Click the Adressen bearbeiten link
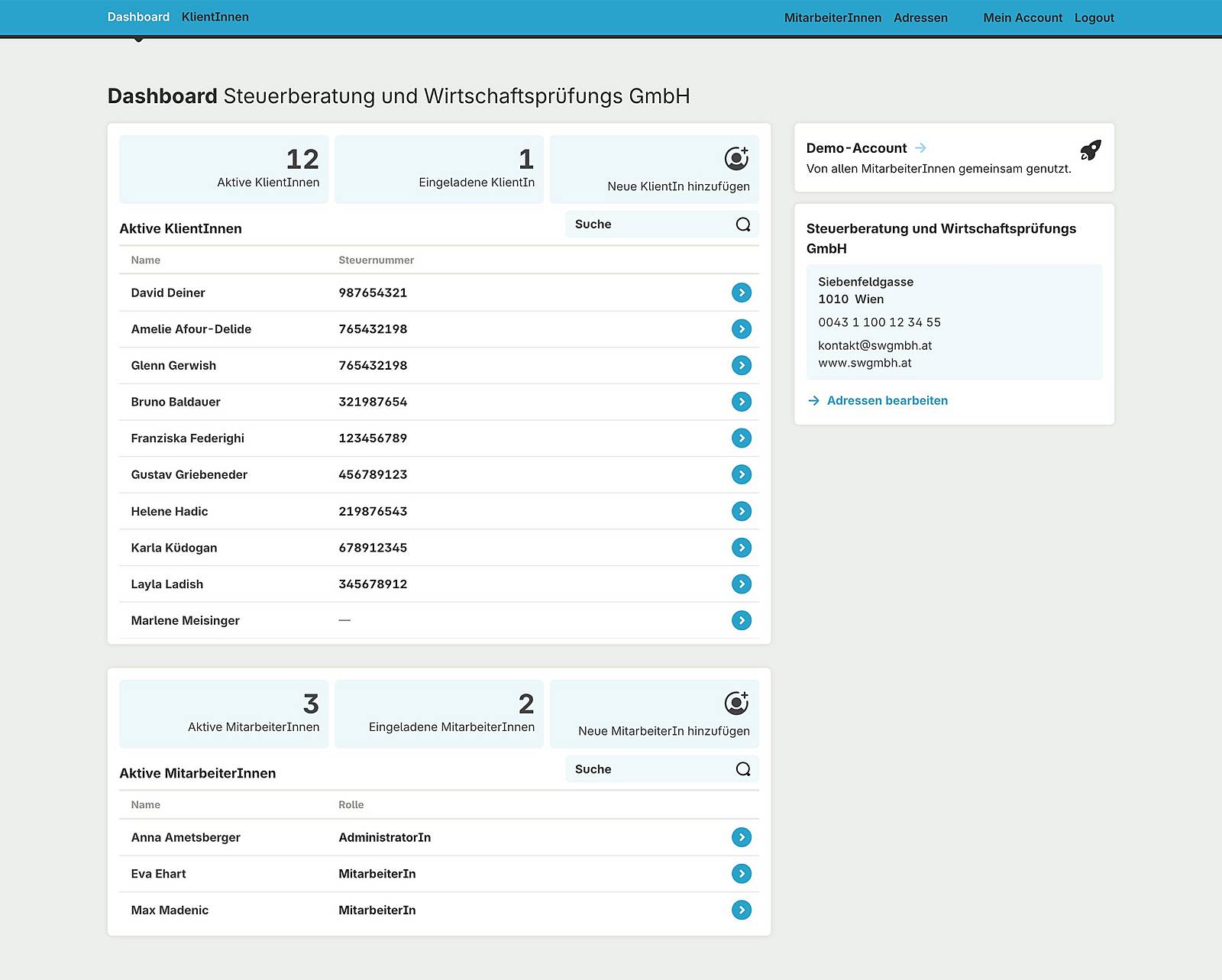Viewport: 1222px width, 980px height. [887, 400]
